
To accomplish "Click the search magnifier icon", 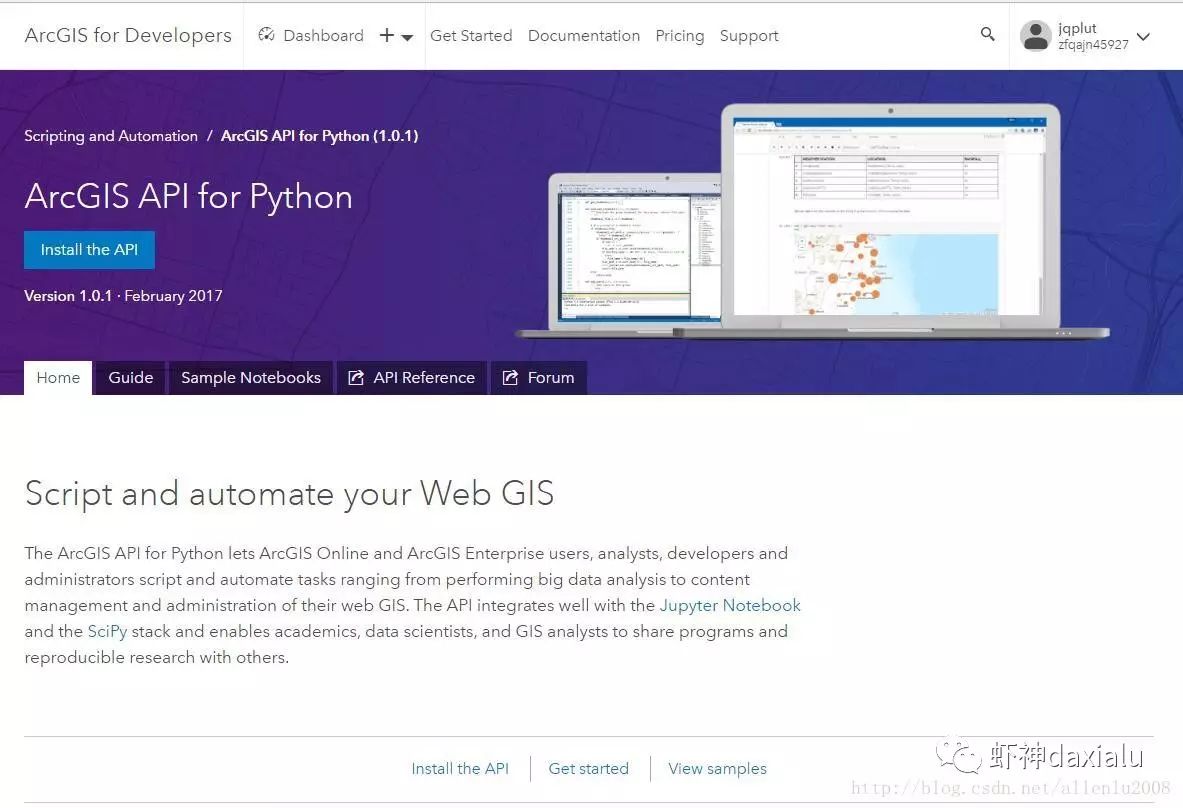I will [x=987, y=34].
